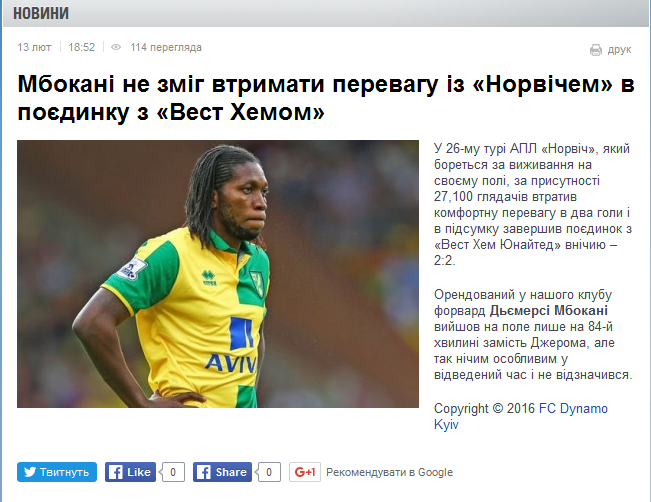
Task: Click the Facebook Share count bubble
Action: (269, 472)
